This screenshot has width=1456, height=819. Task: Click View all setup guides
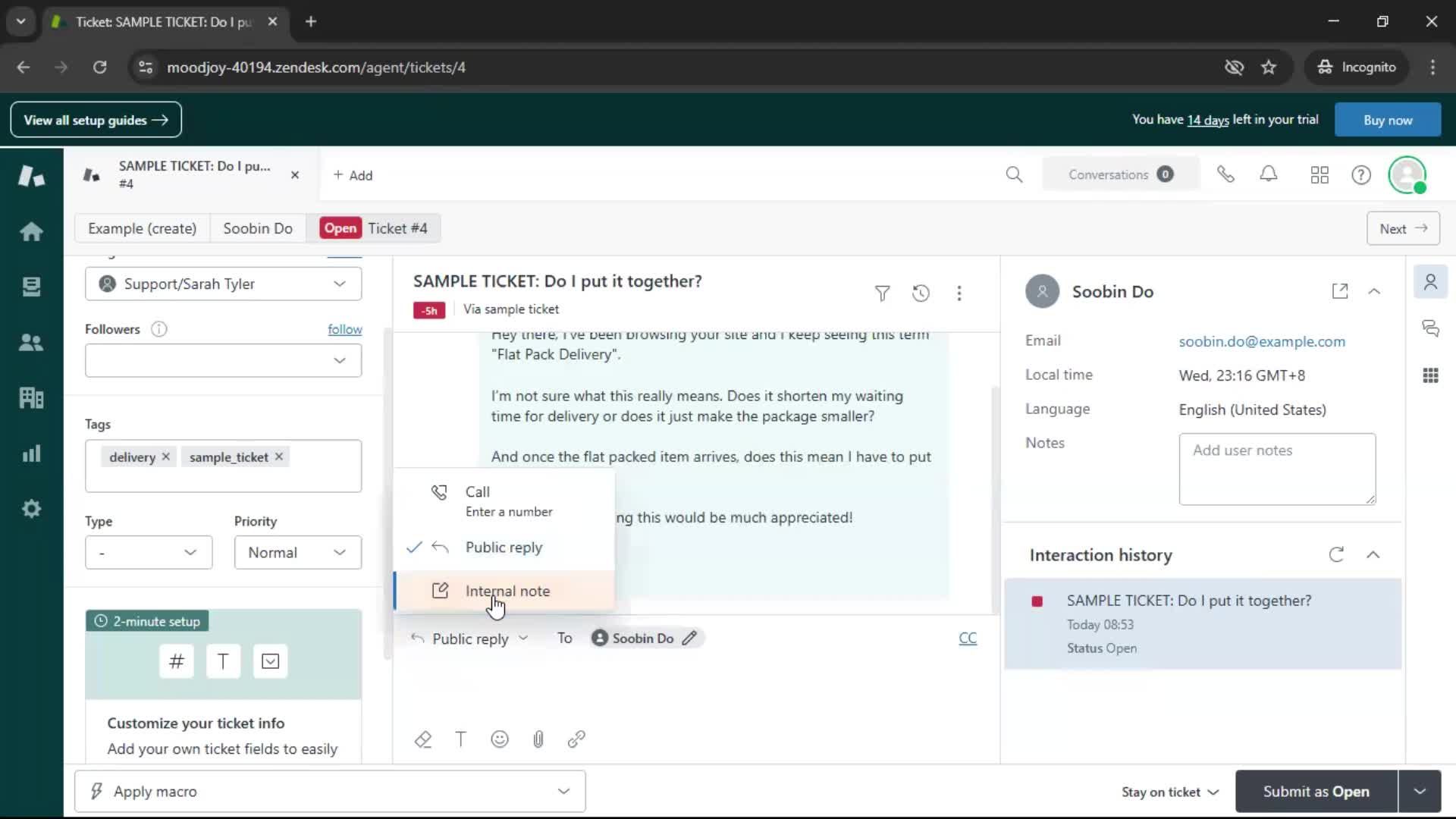tap(96, 120)
